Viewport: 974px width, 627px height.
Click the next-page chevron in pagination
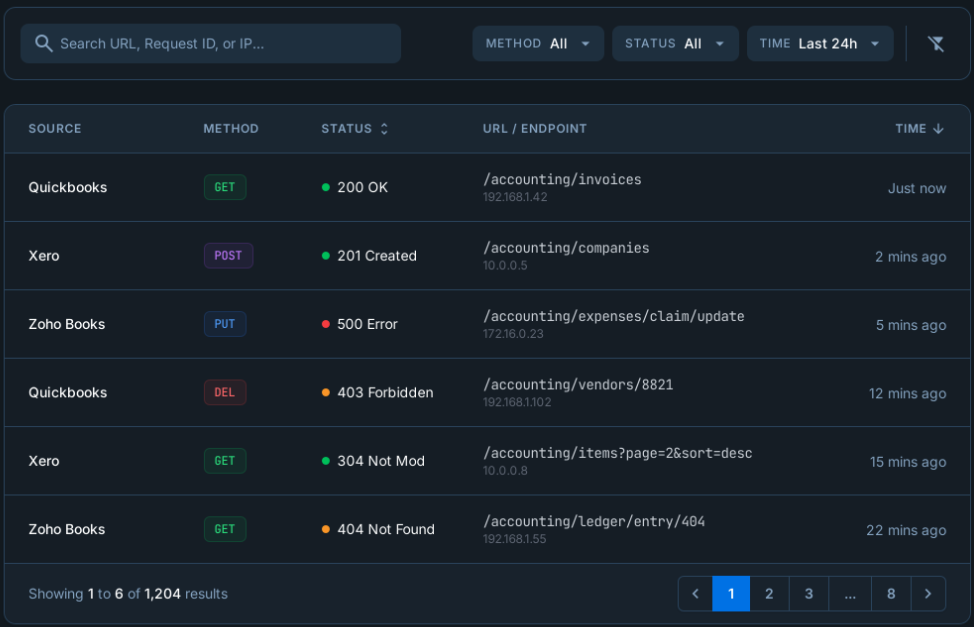tap(928, 593)
